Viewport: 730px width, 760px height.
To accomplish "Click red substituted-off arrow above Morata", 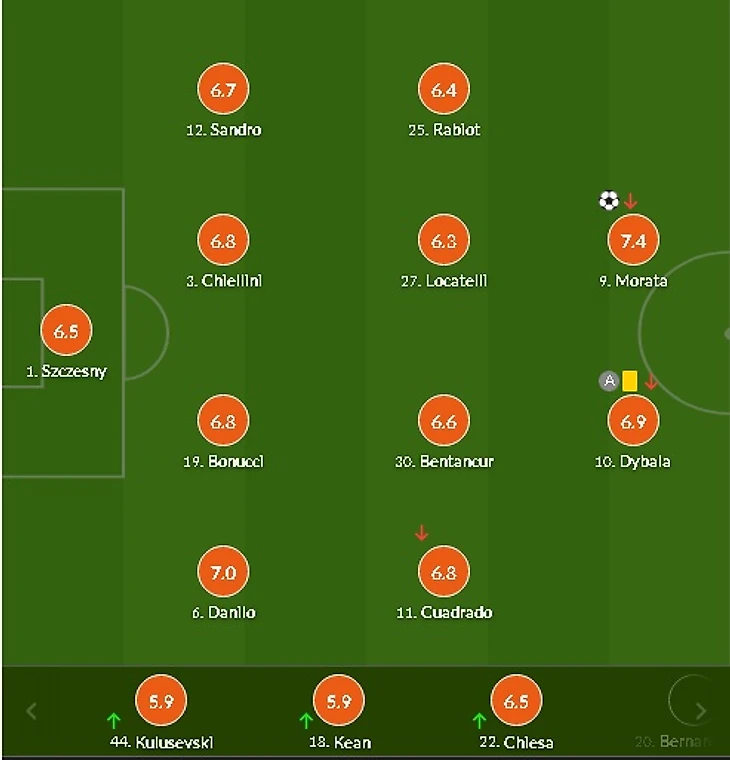I will (x=630, y=201).
